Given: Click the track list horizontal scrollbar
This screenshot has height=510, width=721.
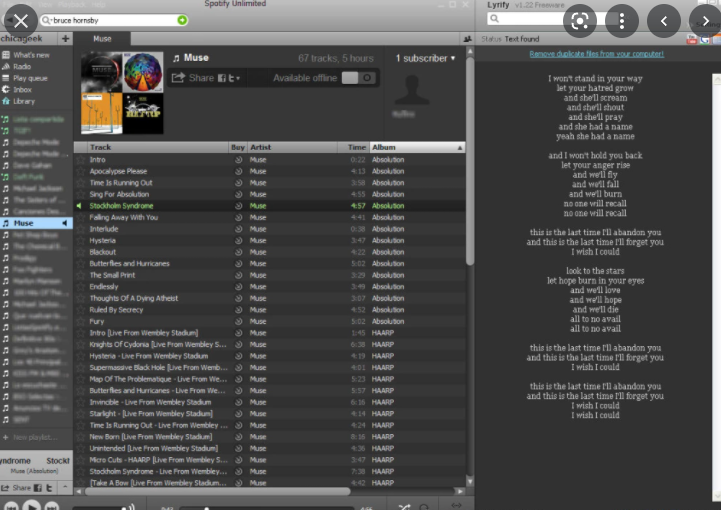Looking at the screenshot, I should (217, 491).
